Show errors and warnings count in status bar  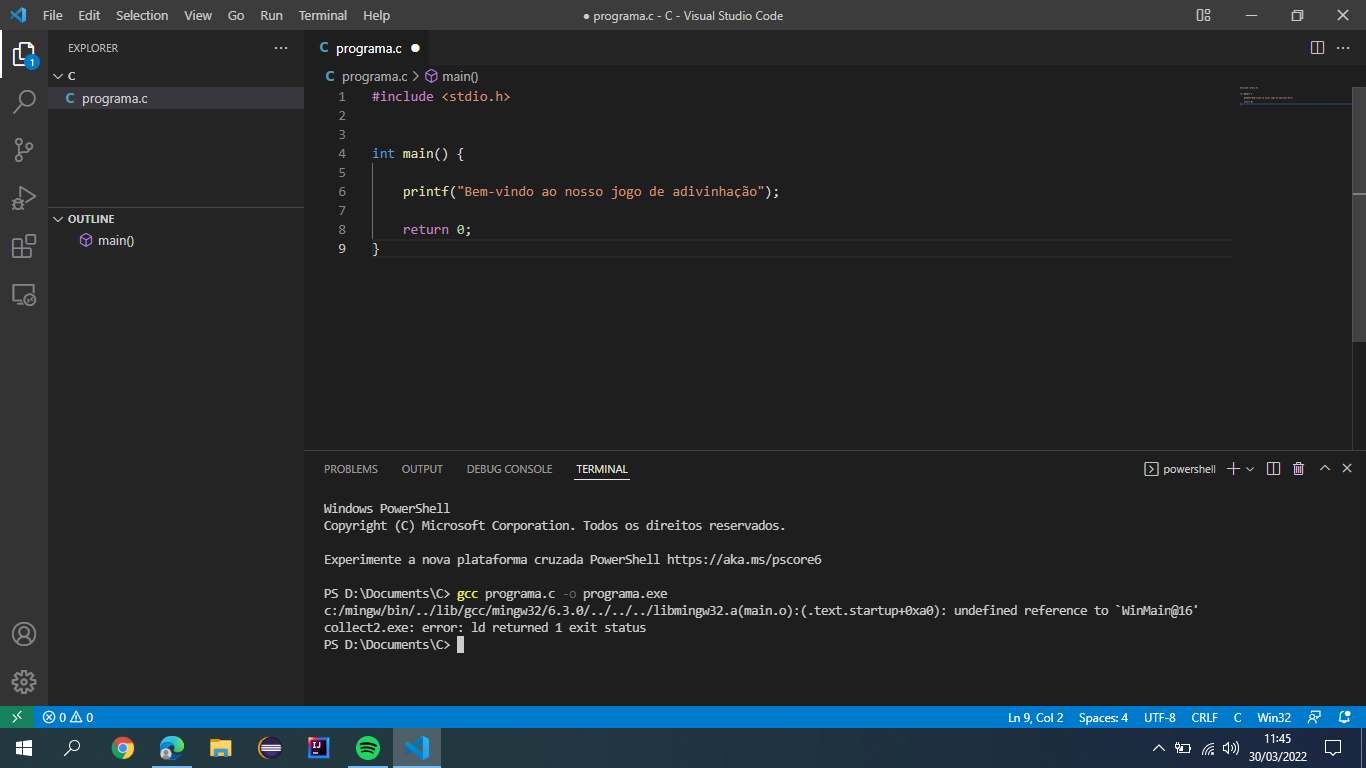coord(67,717)
